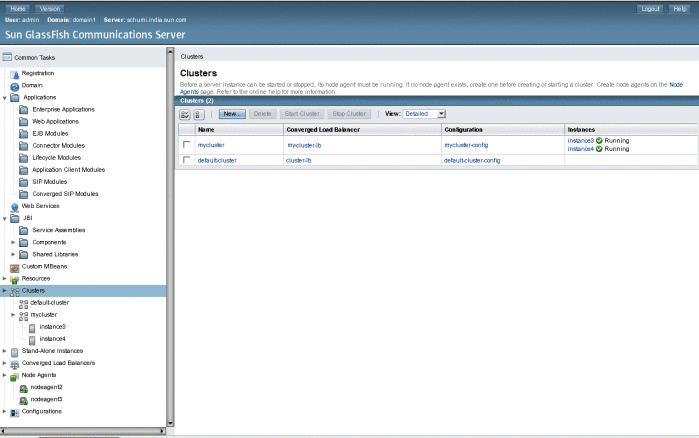The width and height of the screenshot is (699, 438).
Task: Select Converged SIP Modules in tree
Action: click(65, 194)
